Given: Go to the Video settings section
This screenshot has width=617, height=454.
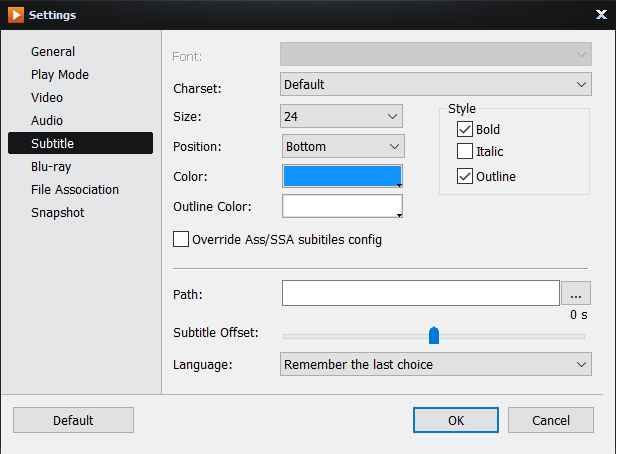Looking at the screenshot, I should pyautogui.click(x=47, y=98).
